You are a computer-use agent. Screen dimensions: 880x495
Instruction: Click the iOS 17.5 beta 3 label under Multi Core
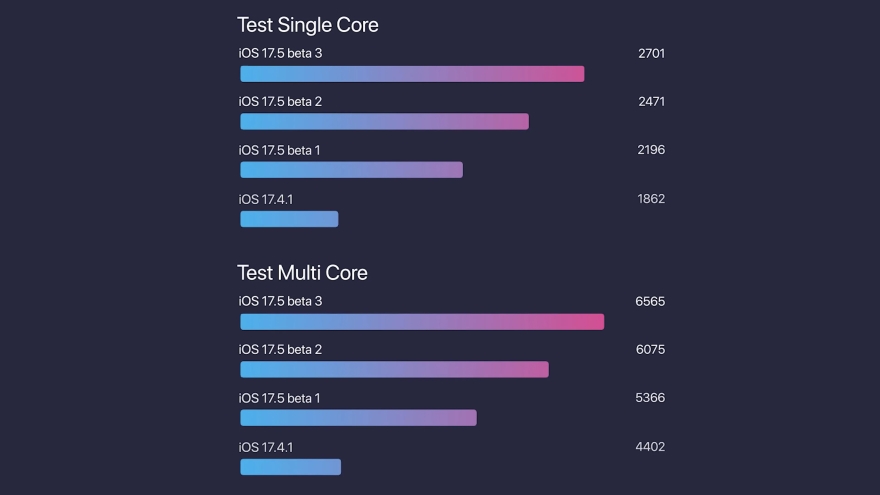280,301
